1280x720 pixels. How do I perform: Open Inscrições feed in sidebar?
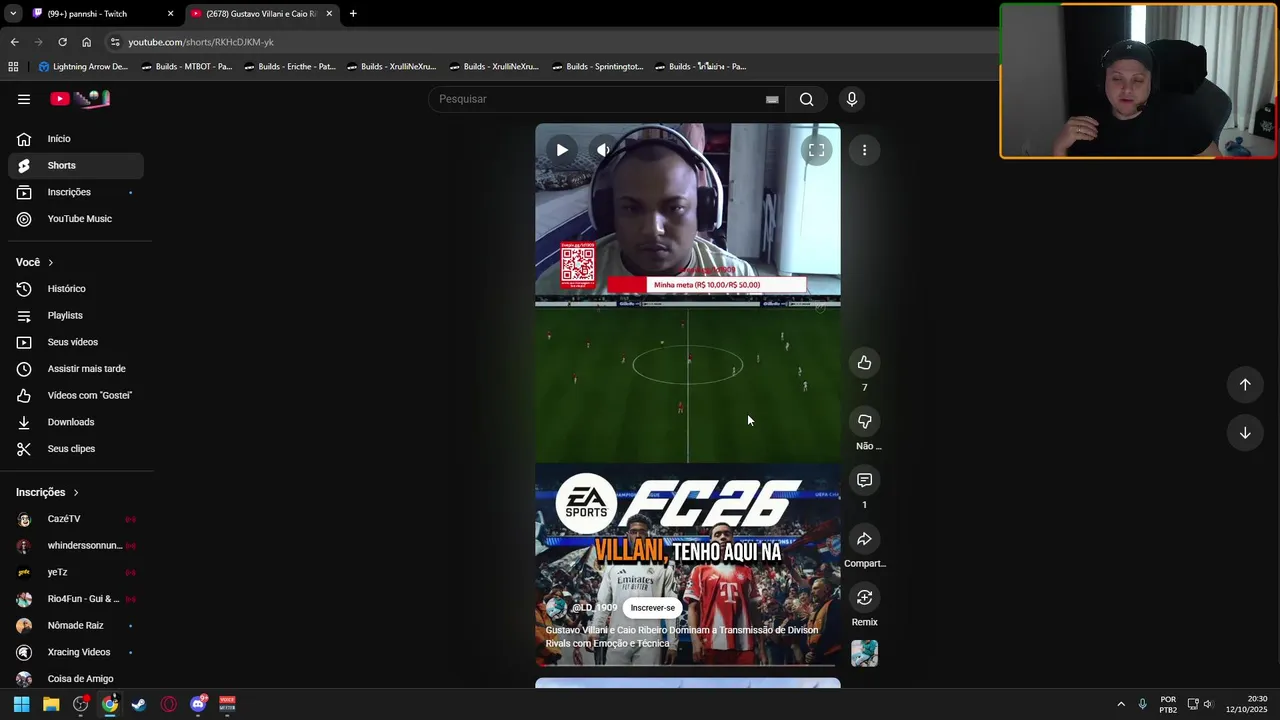tap(76, 192)
